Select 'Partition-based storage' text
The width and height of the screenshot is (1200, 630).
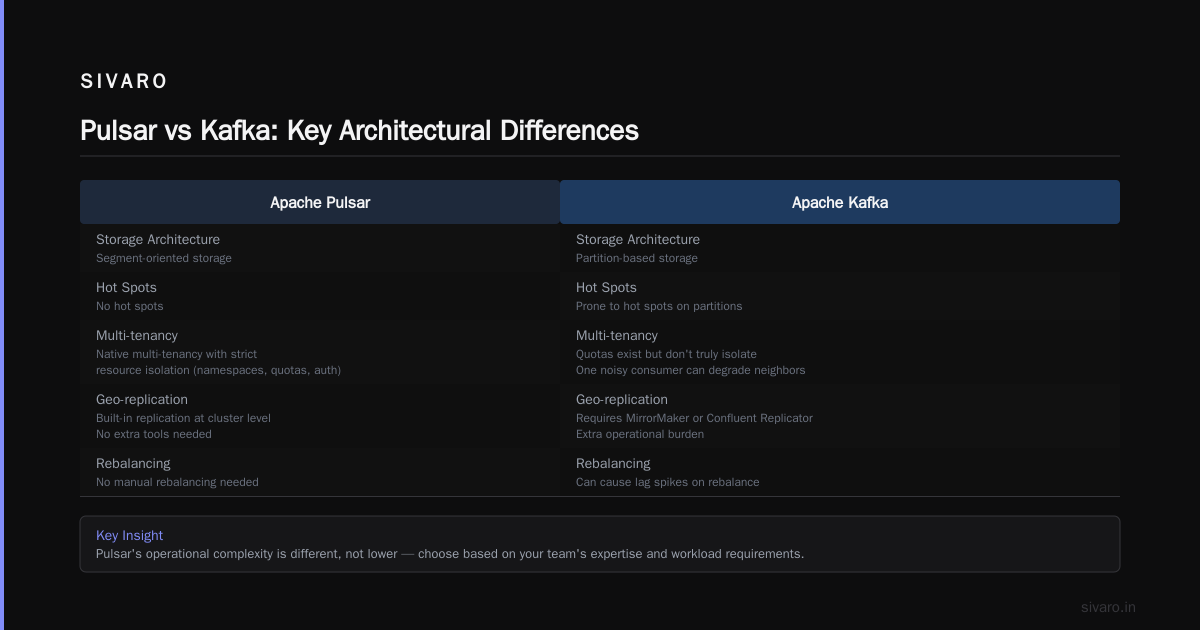[637, 258]
